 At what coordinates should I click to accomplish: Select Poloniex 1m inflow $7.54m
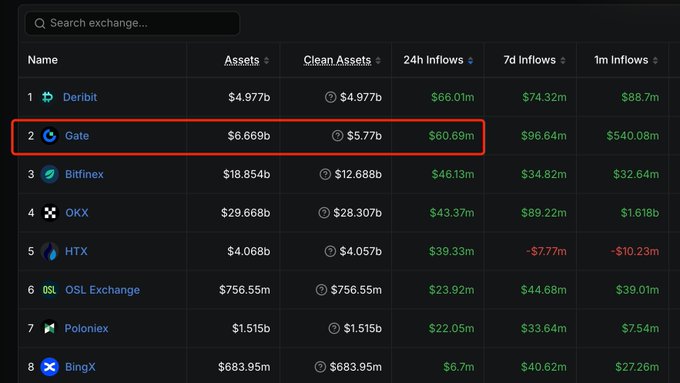[640, 328]
